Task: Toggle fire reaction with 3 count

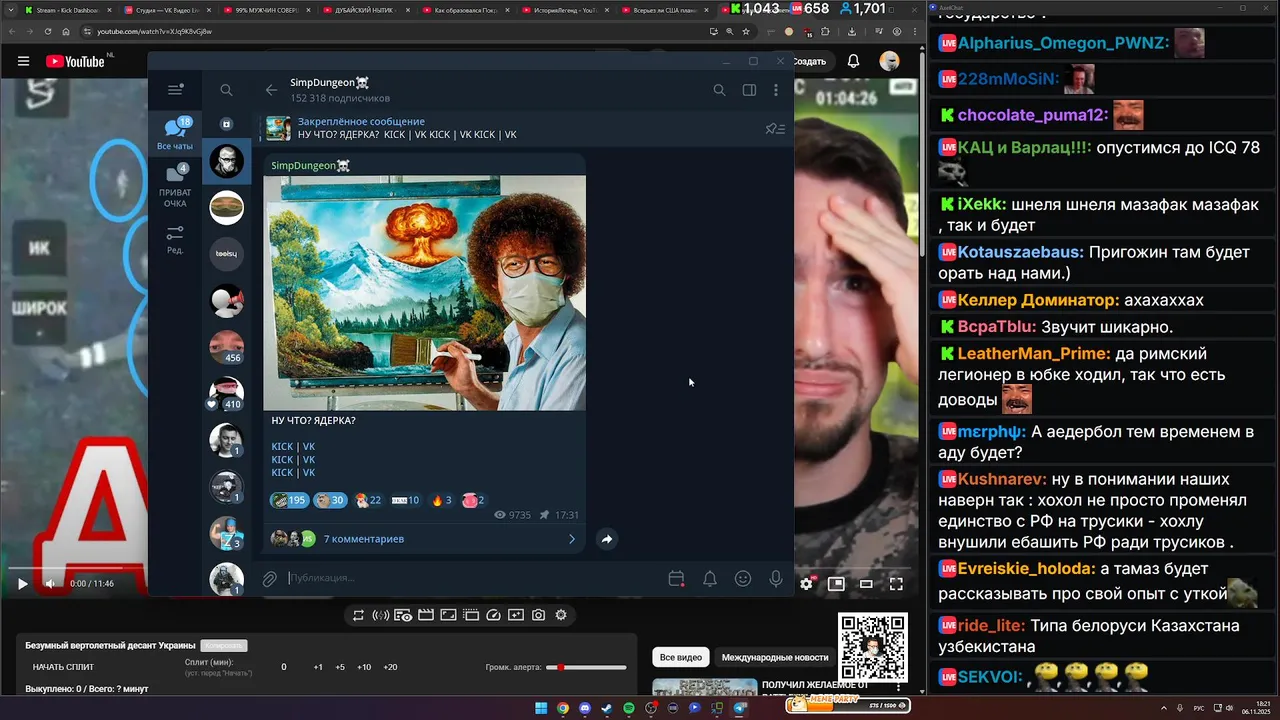Action: pos(441,500)
